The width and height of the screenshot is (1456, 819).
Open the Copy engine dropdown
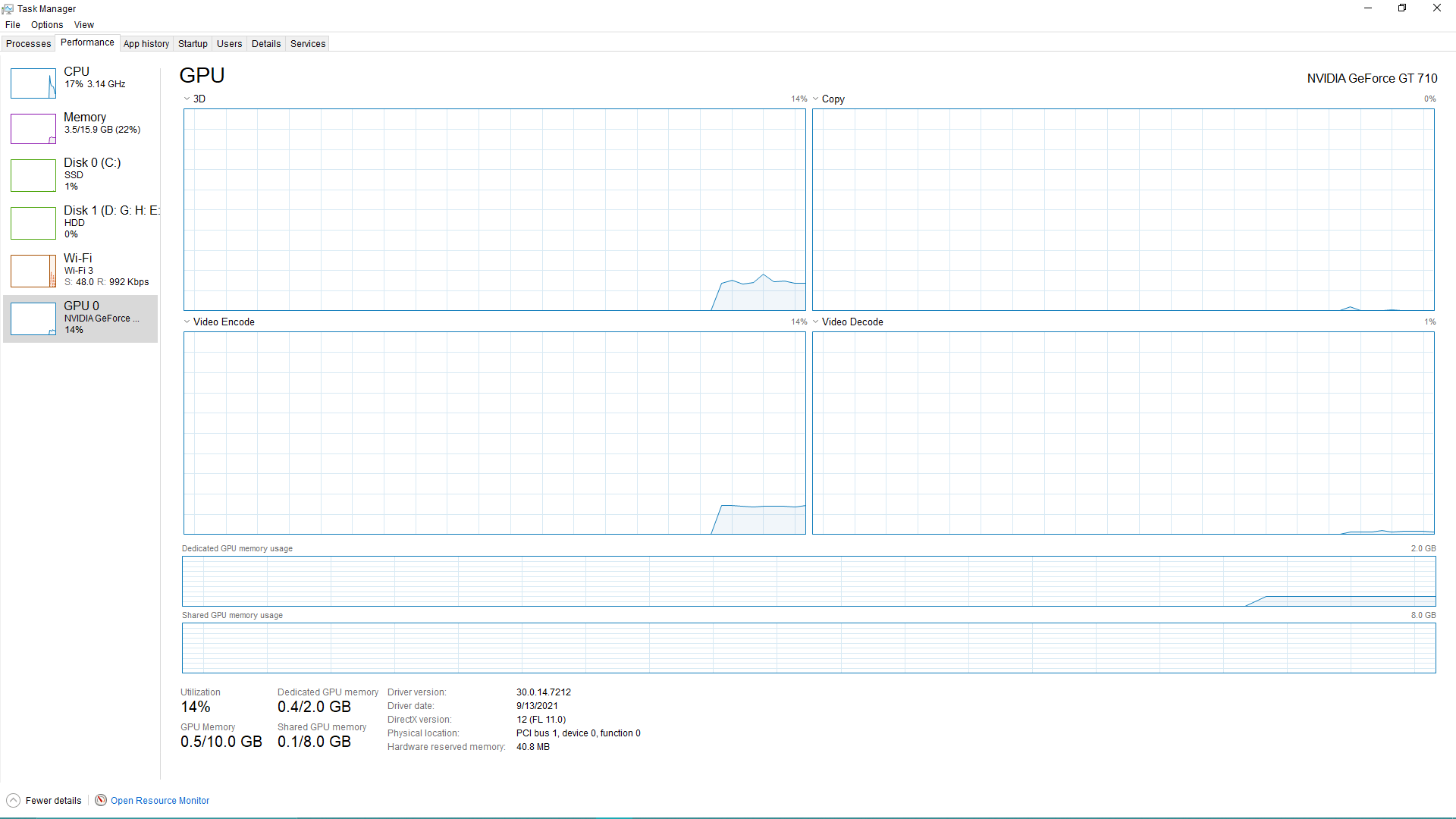tap(816, 99)
